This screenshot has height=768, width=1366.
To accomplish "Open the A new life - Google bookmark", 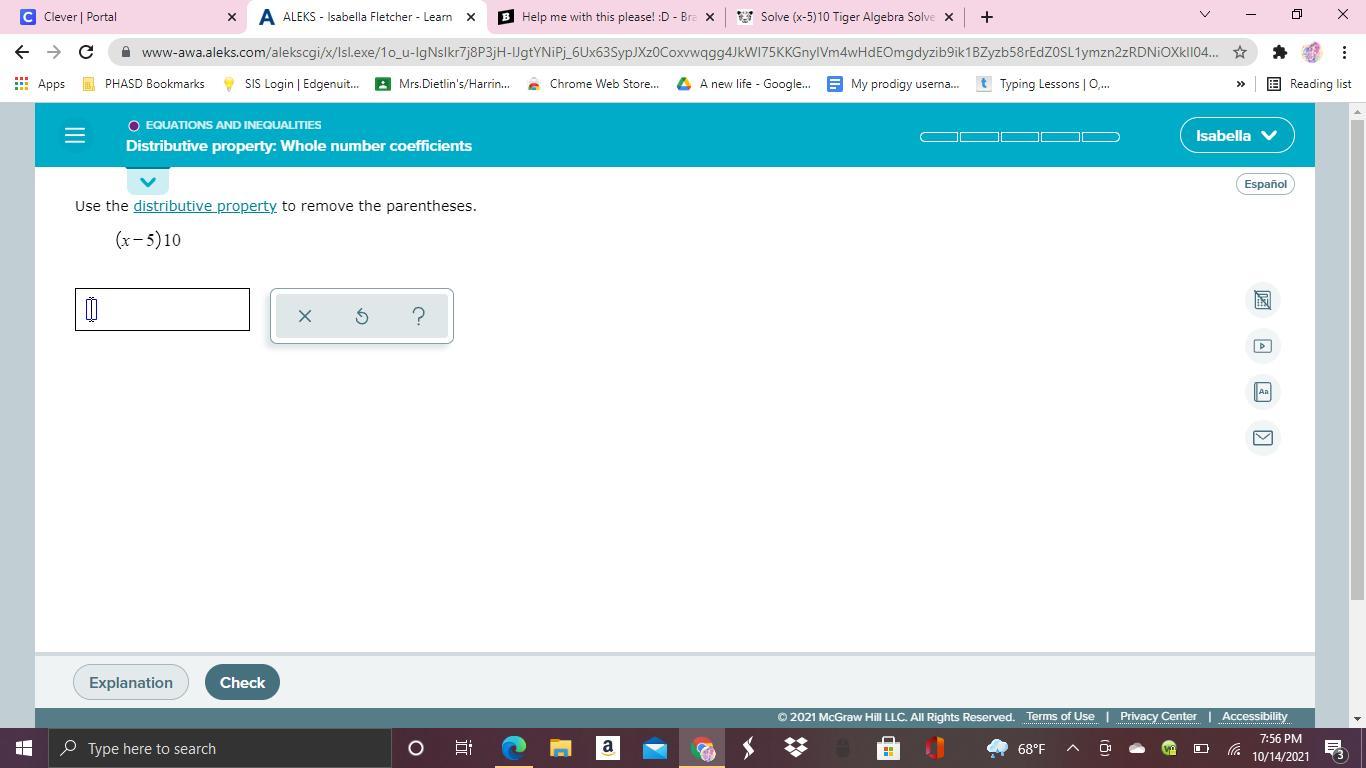I will pyautogui.click(x=743, y=84).
